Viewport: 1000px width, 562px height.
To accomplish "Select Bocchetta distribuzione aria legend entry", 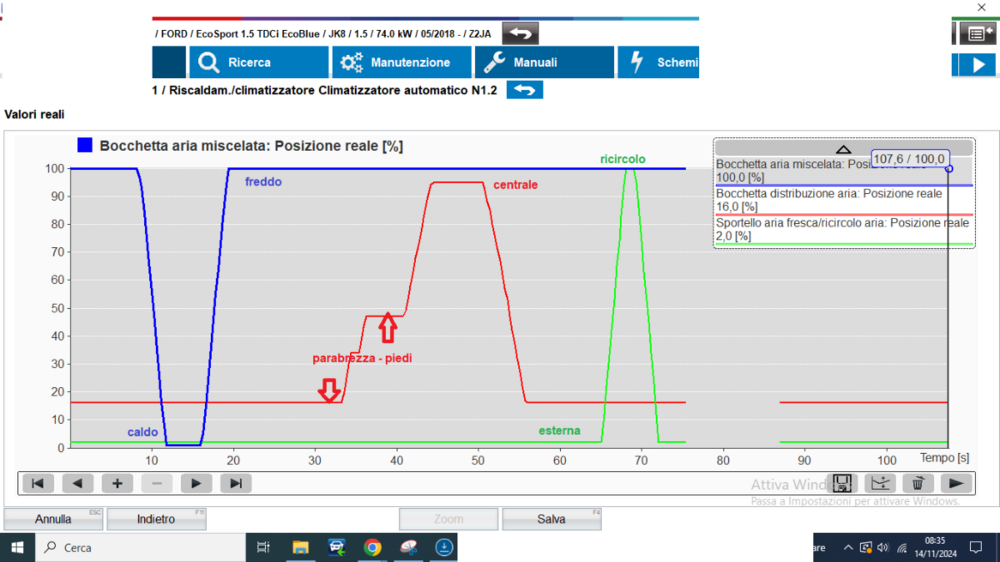I will coord(828,200).
